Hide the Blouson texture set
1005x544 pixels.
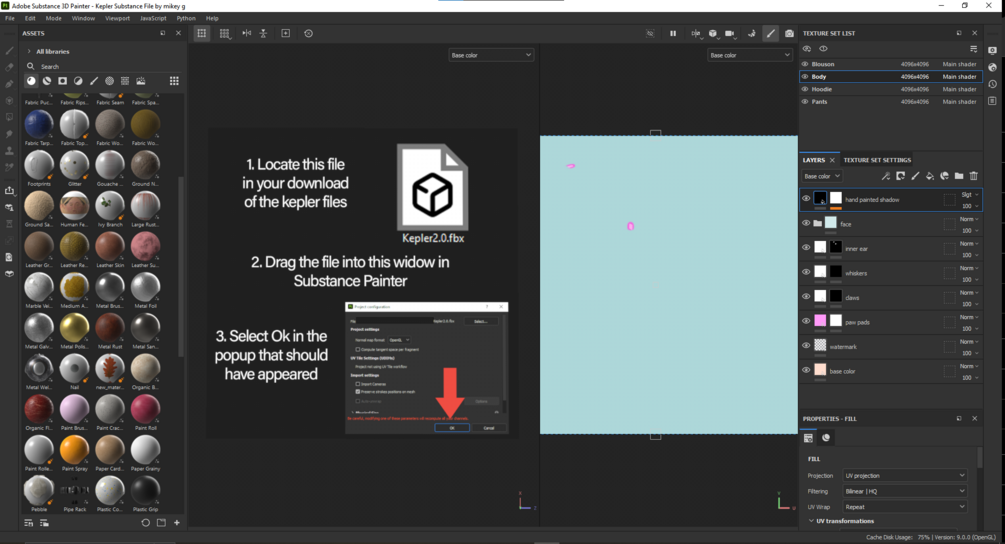pyautogui.click(x=805, y=64)
